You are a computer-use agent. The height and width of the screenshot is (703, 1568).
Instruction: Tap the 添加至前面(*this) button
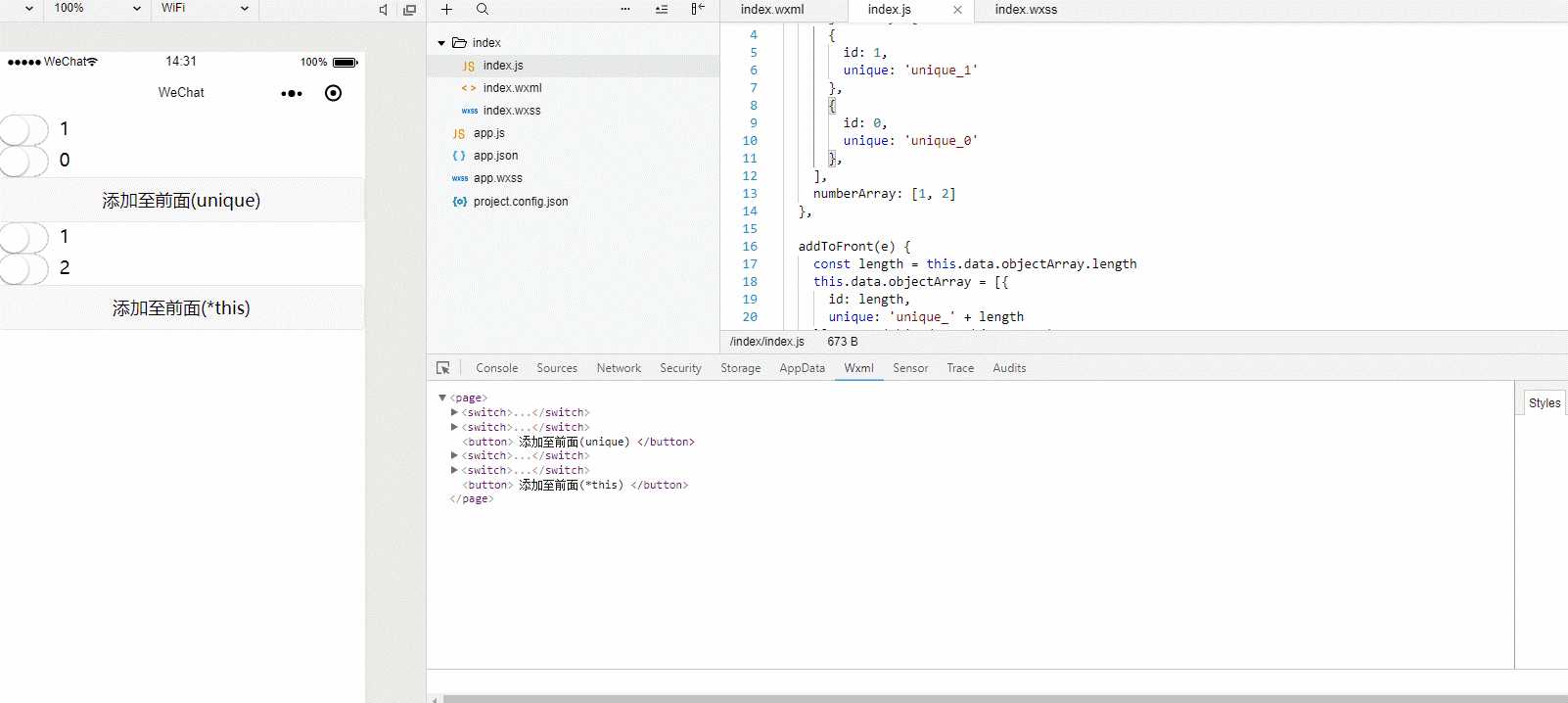click(x=182, y=308)
